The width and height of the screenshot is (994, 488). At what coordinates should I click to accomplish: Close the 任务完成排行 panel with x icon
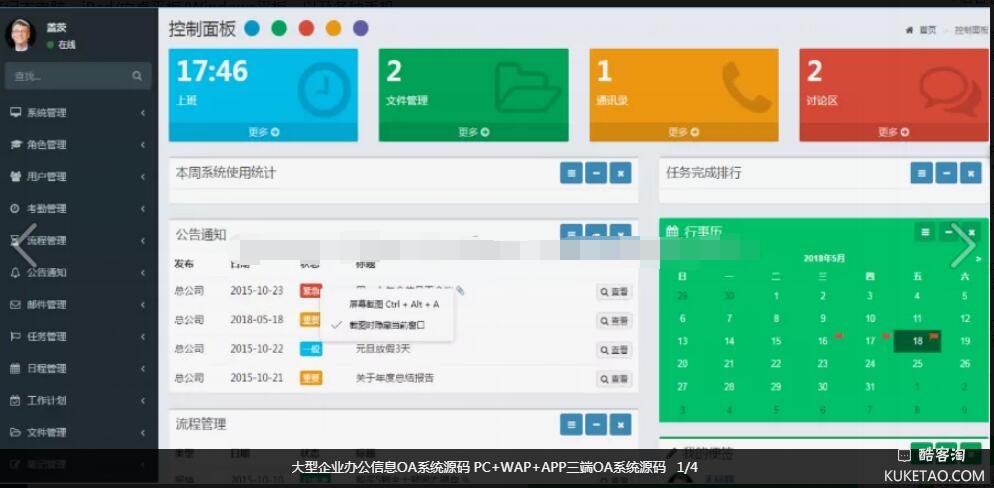tap(970, 173)
